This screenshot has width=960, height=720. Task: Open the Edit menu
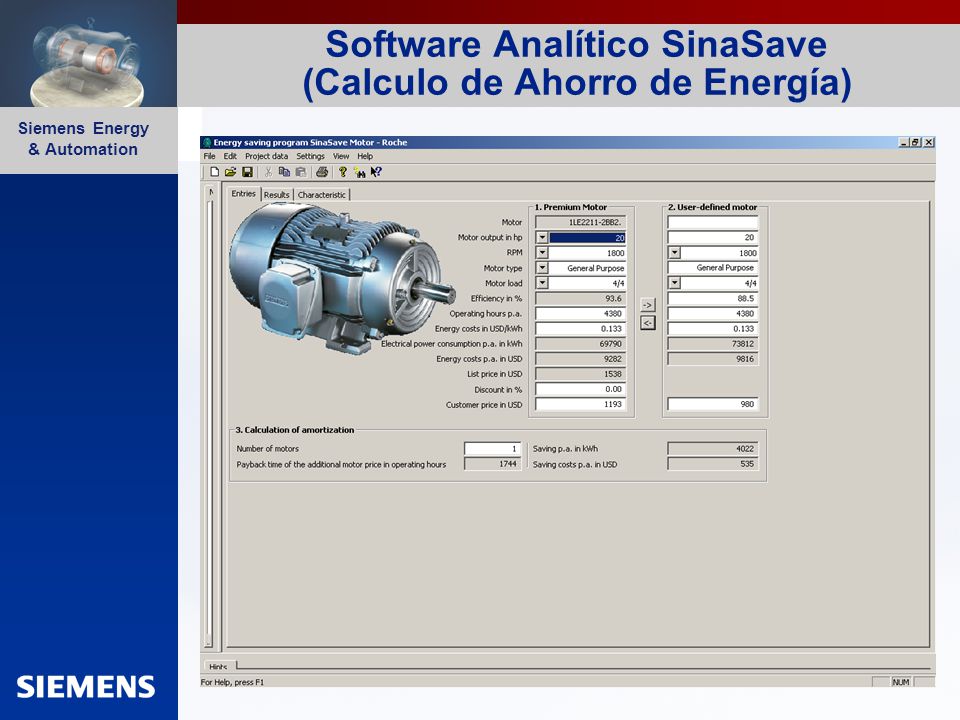(x=230, y=156)
